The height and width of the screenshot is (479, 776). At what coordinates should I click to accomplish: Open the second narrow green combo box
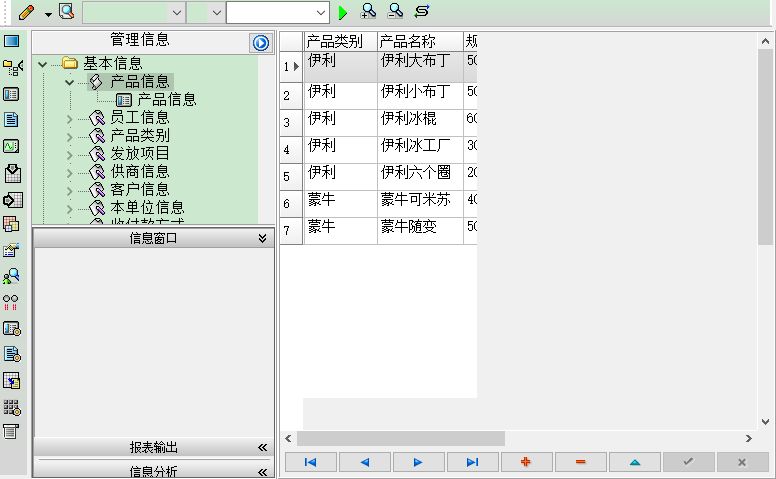tap(206, 12)
